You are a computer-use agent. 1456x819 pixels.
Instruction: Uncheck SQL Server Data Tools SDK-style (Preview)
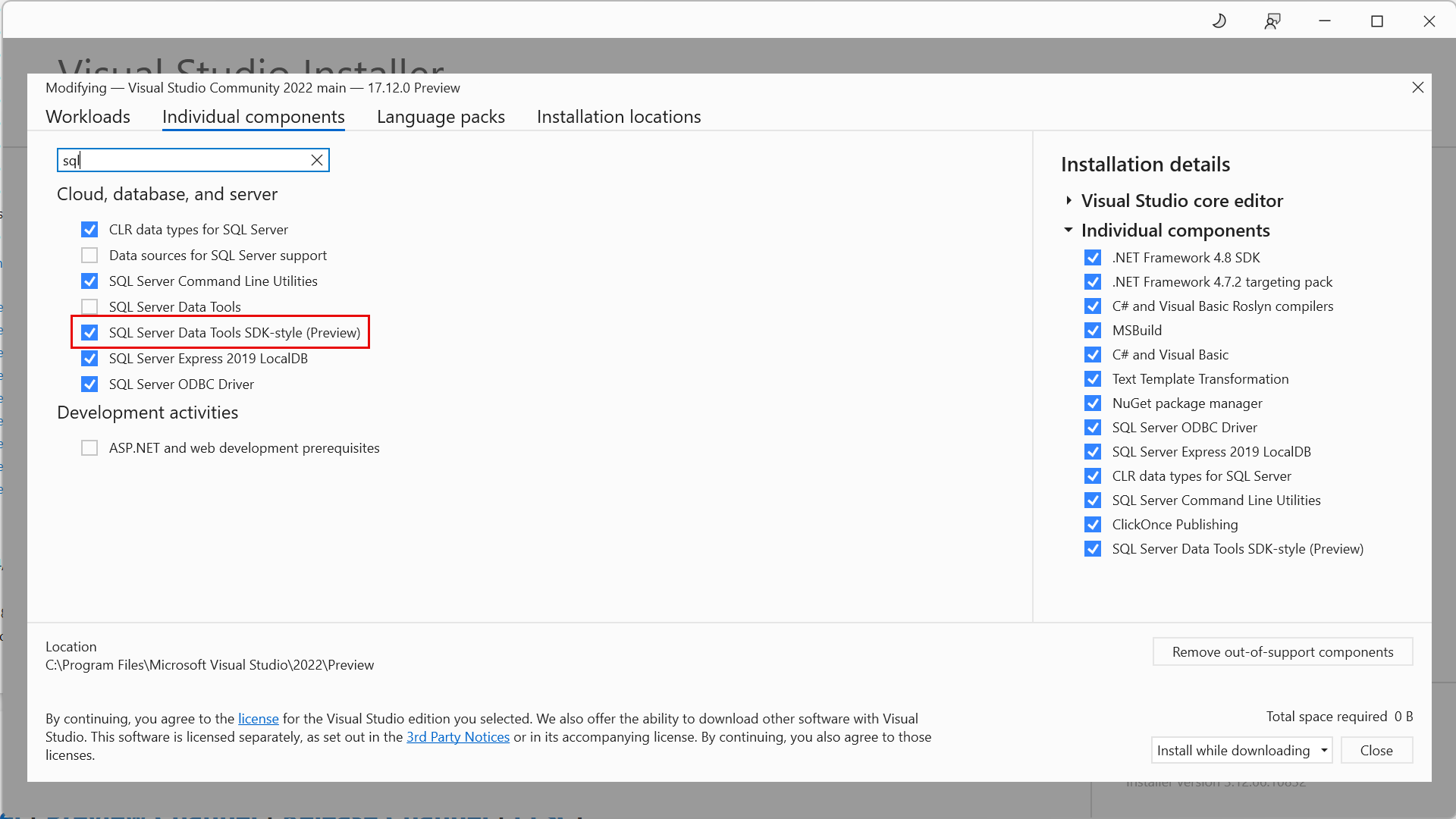pos(89,333)
